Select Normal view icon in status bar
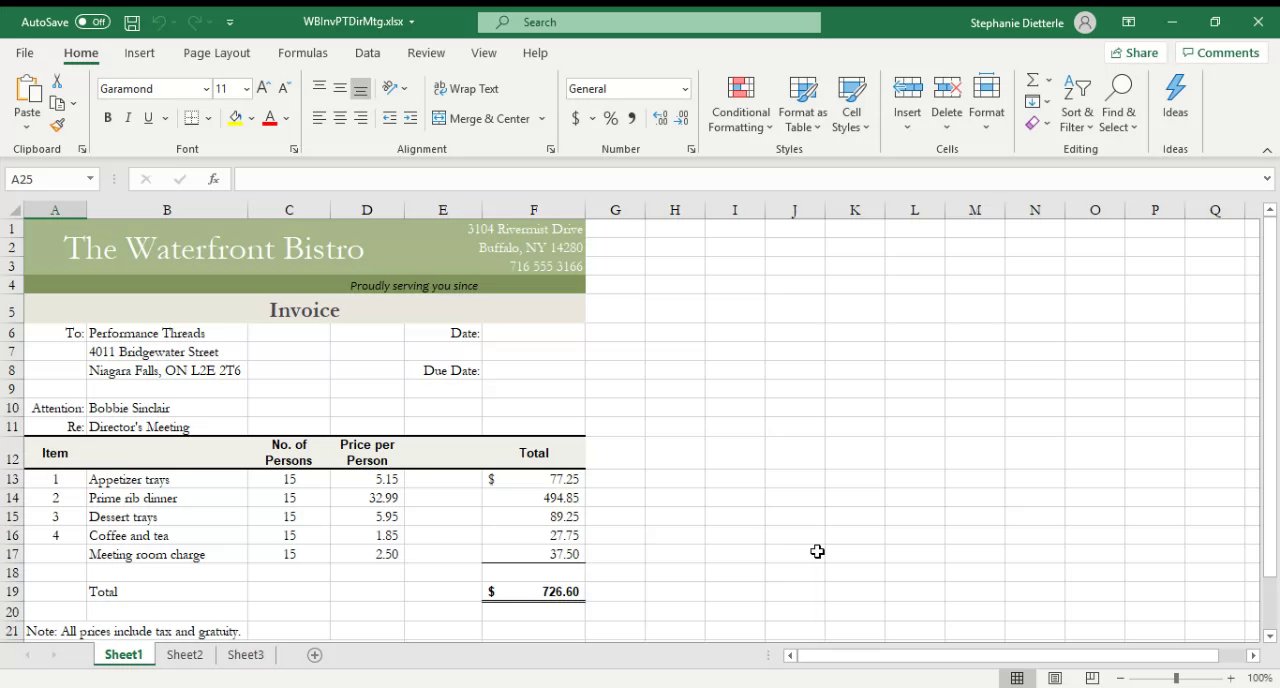The image size is (1280, 688). tap(1017, 678)
